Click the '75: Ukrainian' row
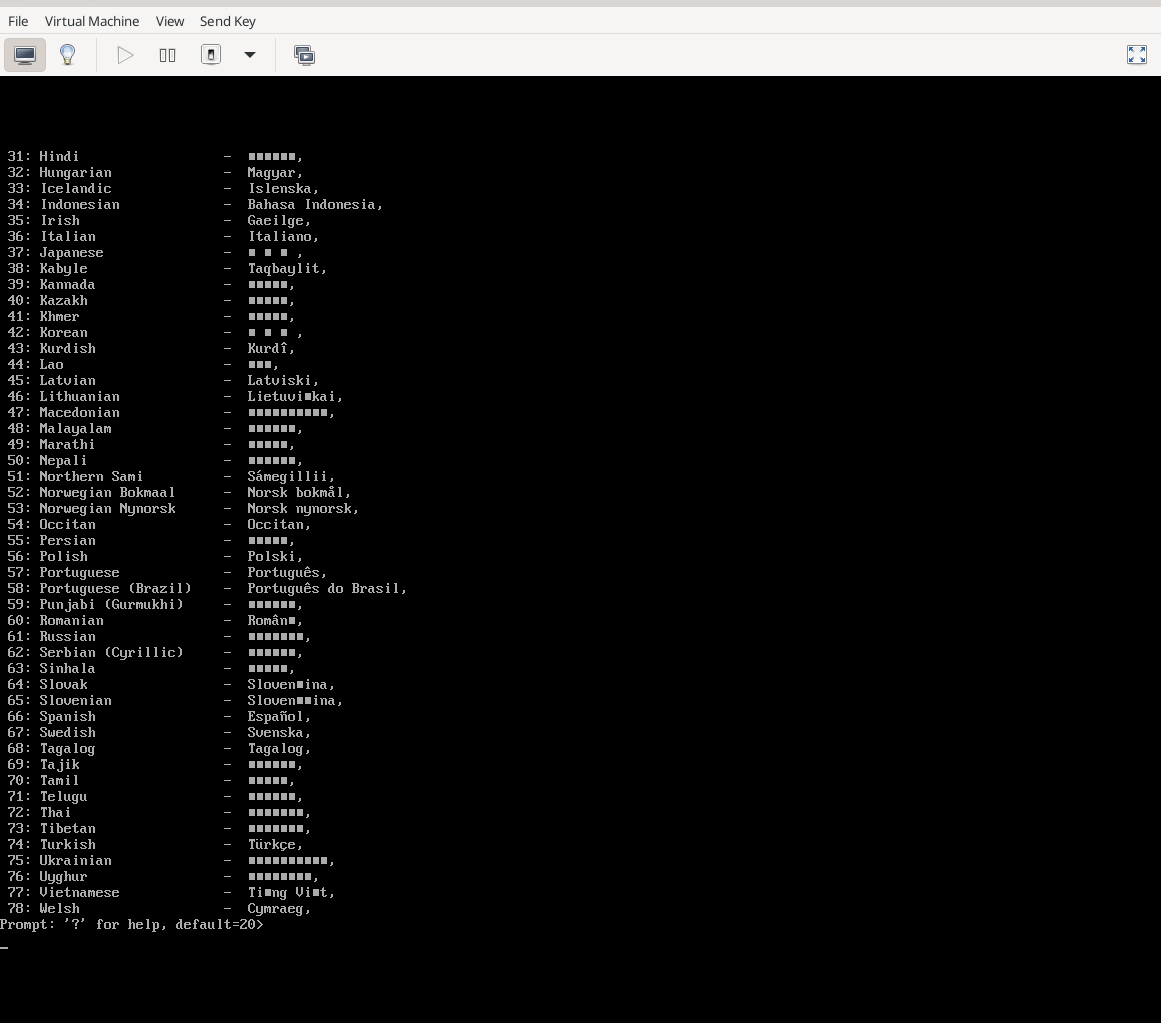 (x=171, y=861)
